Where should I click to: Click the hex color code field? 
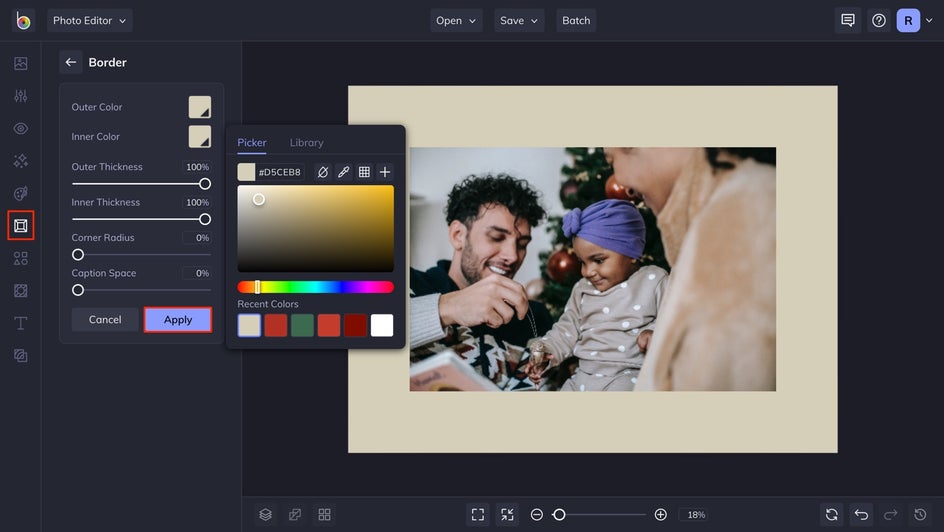[279, 172]
